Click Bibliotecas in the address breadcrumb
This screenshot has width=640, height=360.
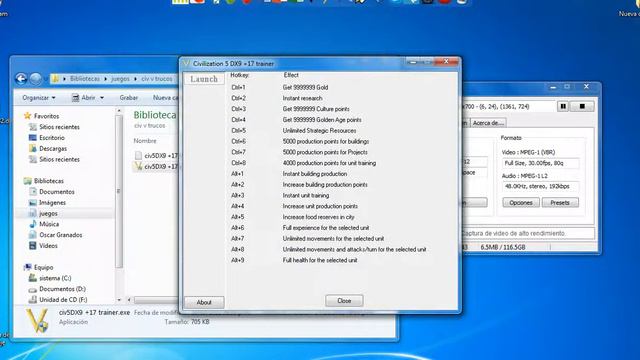[84, 78]
